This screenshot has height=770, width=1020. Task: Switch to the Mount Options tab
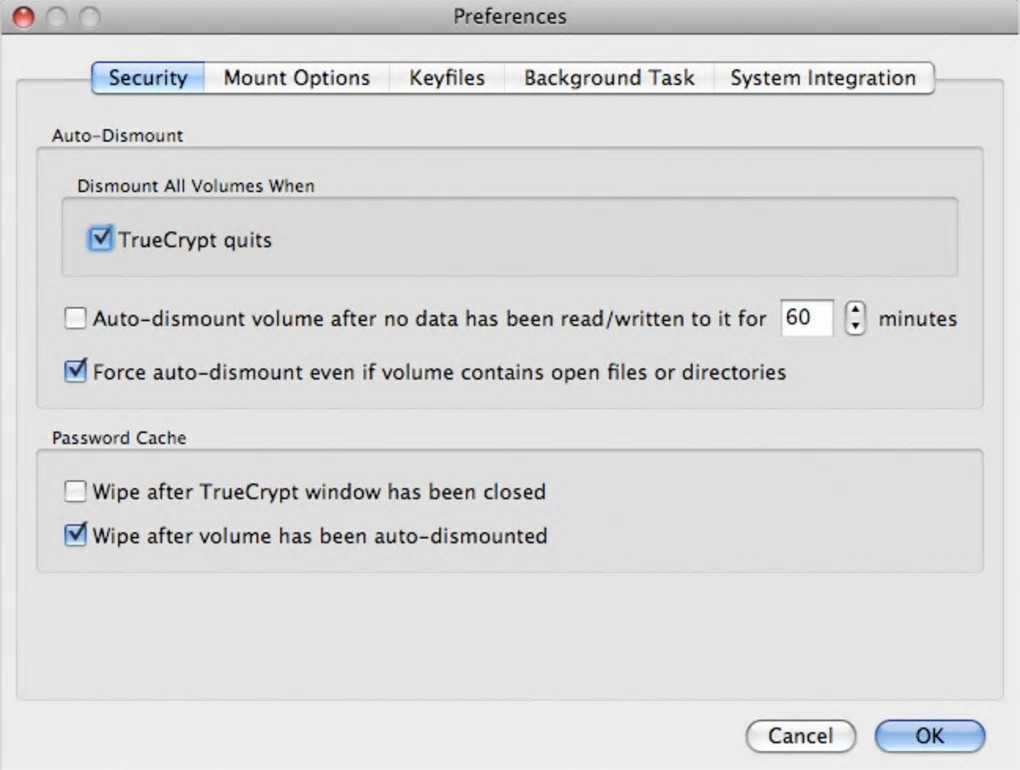click(296, 78)
